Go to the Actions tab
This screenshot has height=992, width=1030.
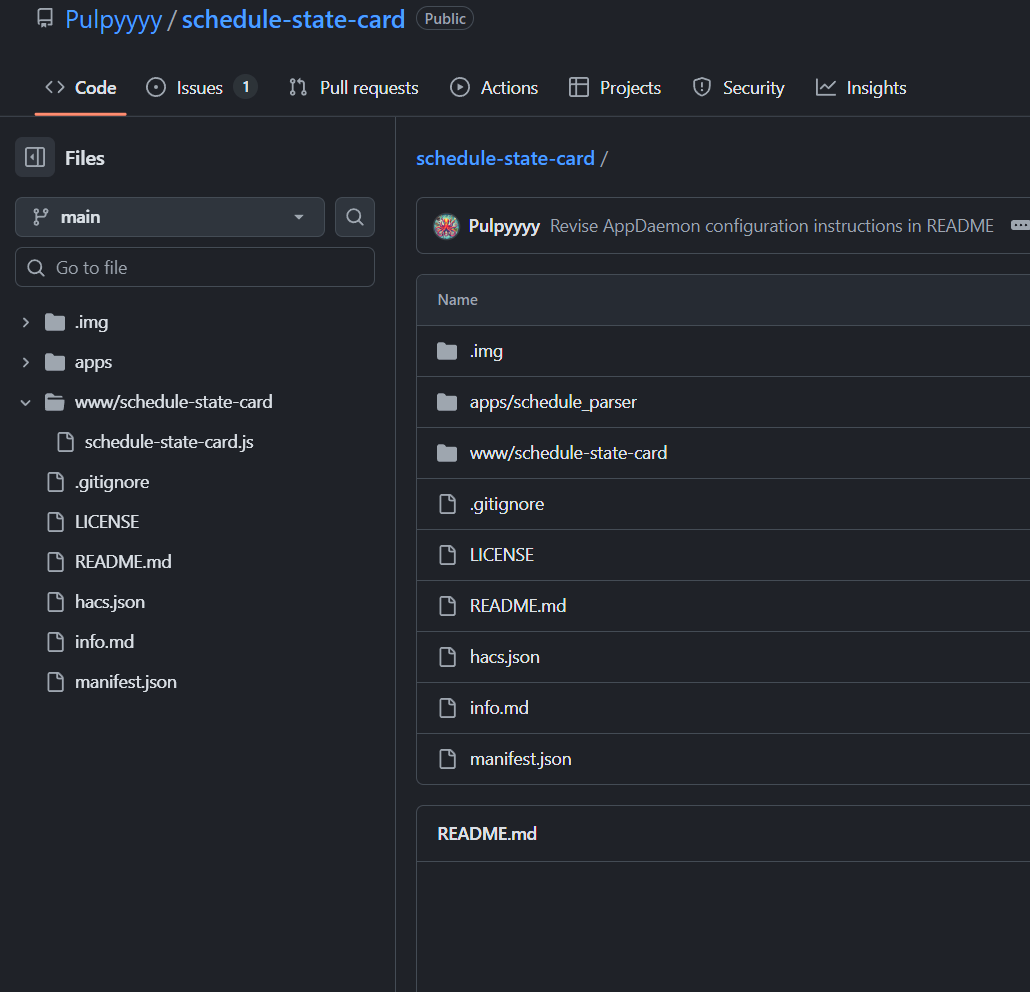494,88
